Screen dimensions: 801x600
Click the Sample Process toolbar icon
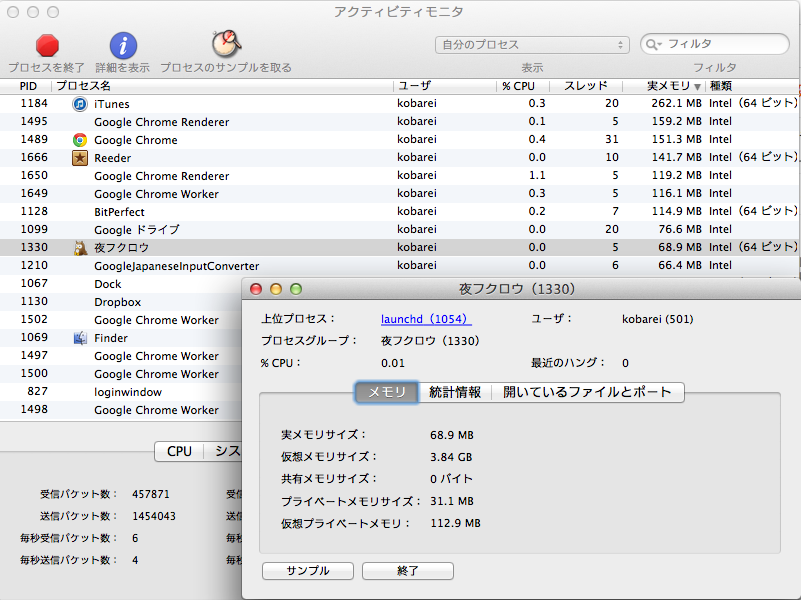[226, 44]
